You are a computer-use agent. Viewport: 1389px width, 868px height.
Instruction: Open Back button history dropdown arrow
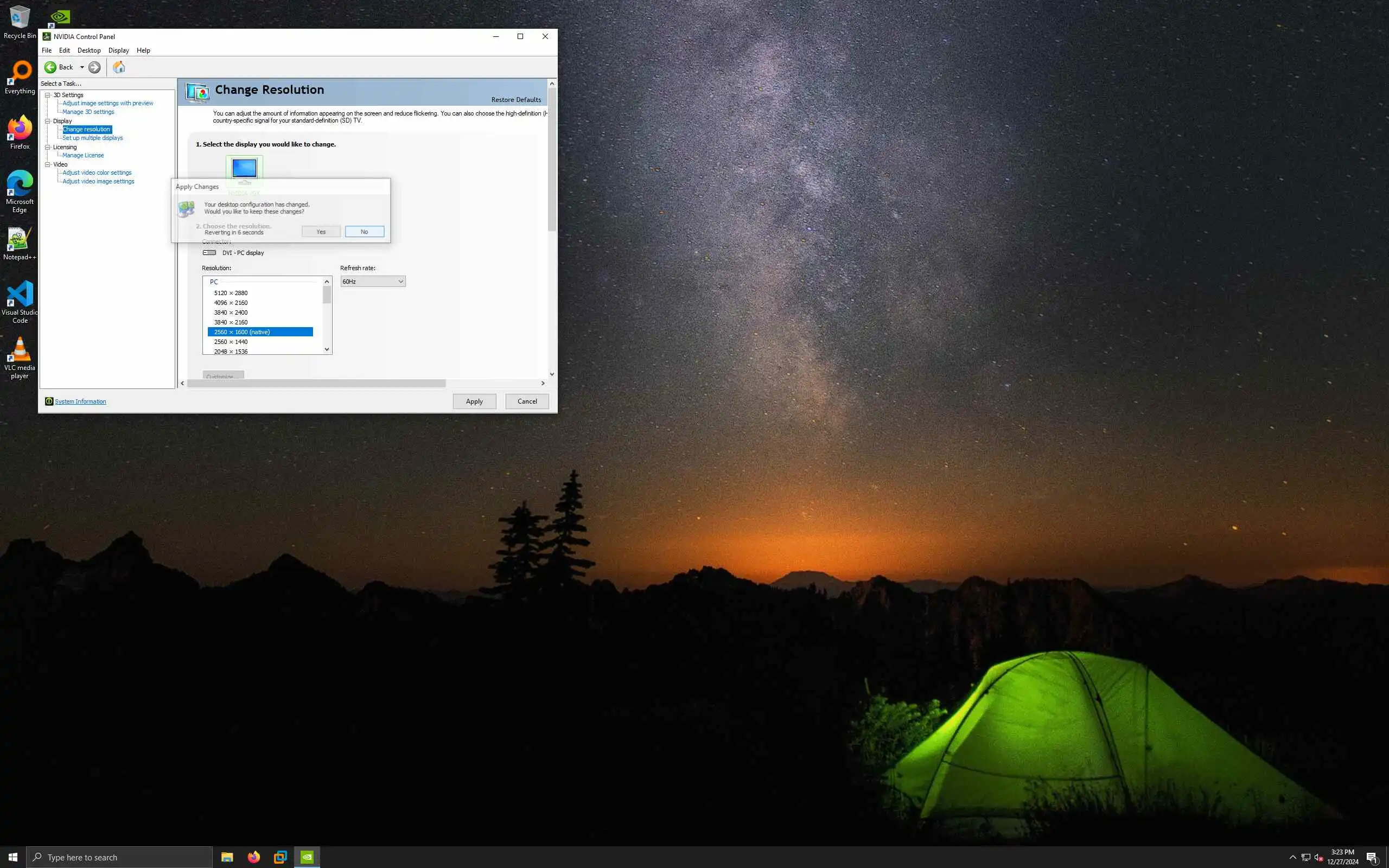click(x=82, y=67)
